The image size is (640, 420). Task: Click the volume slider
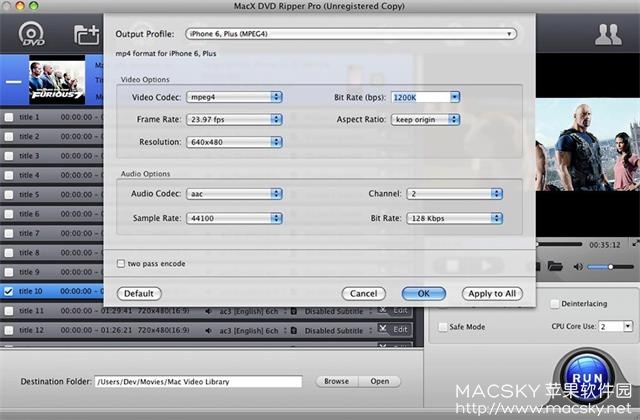pyautogui.click(x=610, y=267)
